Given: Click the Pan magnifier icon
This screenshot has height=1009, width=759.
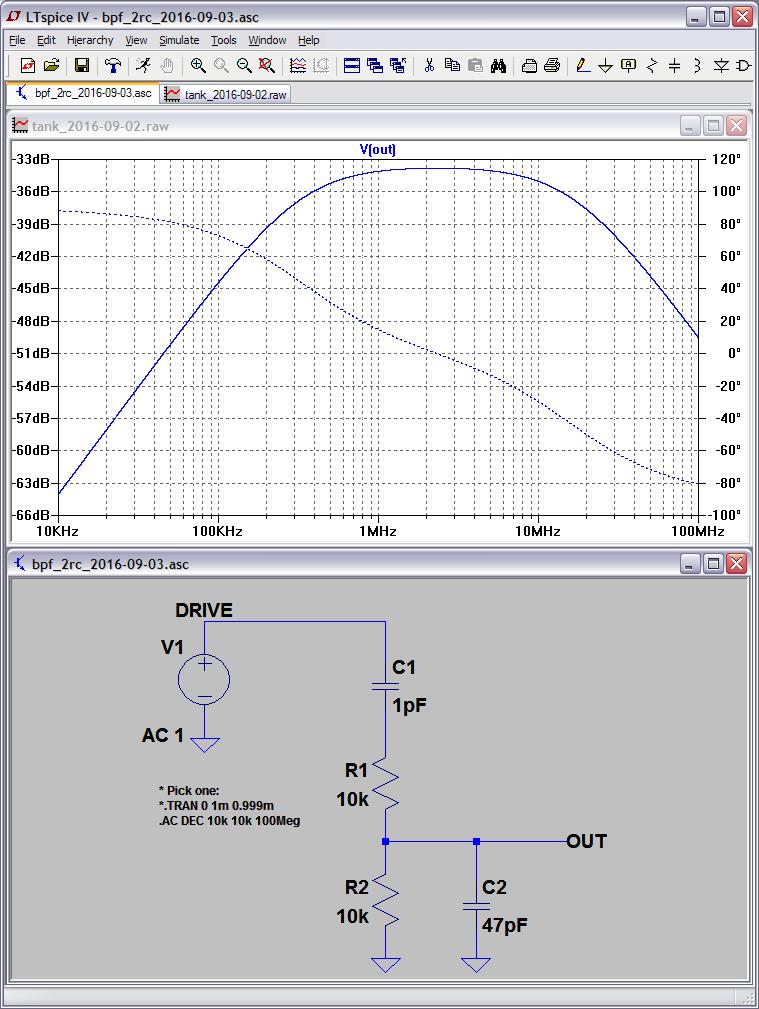Looking at the screenshot, I should pyautogui.click(x=221, y=65).
